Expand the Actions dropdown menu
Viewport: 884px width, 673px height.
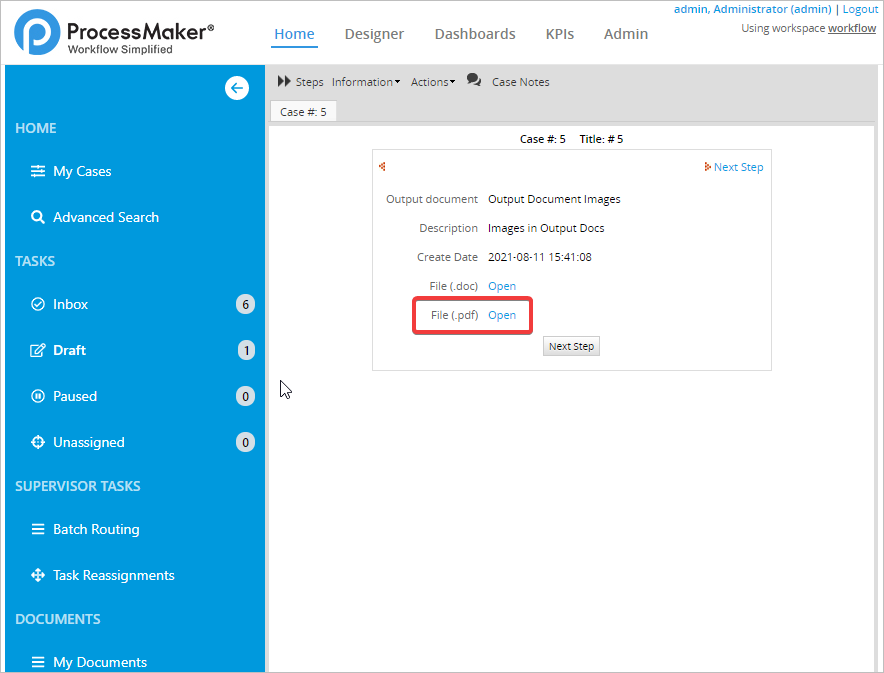pos(432,82)
